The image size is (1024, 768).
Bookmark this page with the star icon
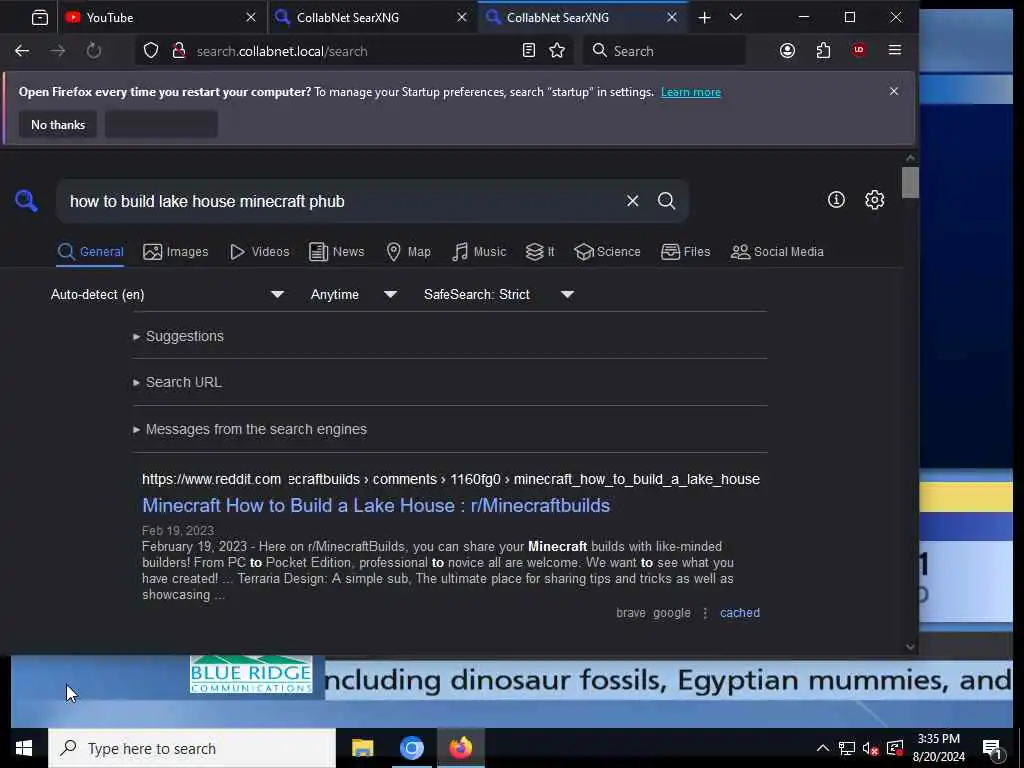pyautogui.click(x=557, y=50)
